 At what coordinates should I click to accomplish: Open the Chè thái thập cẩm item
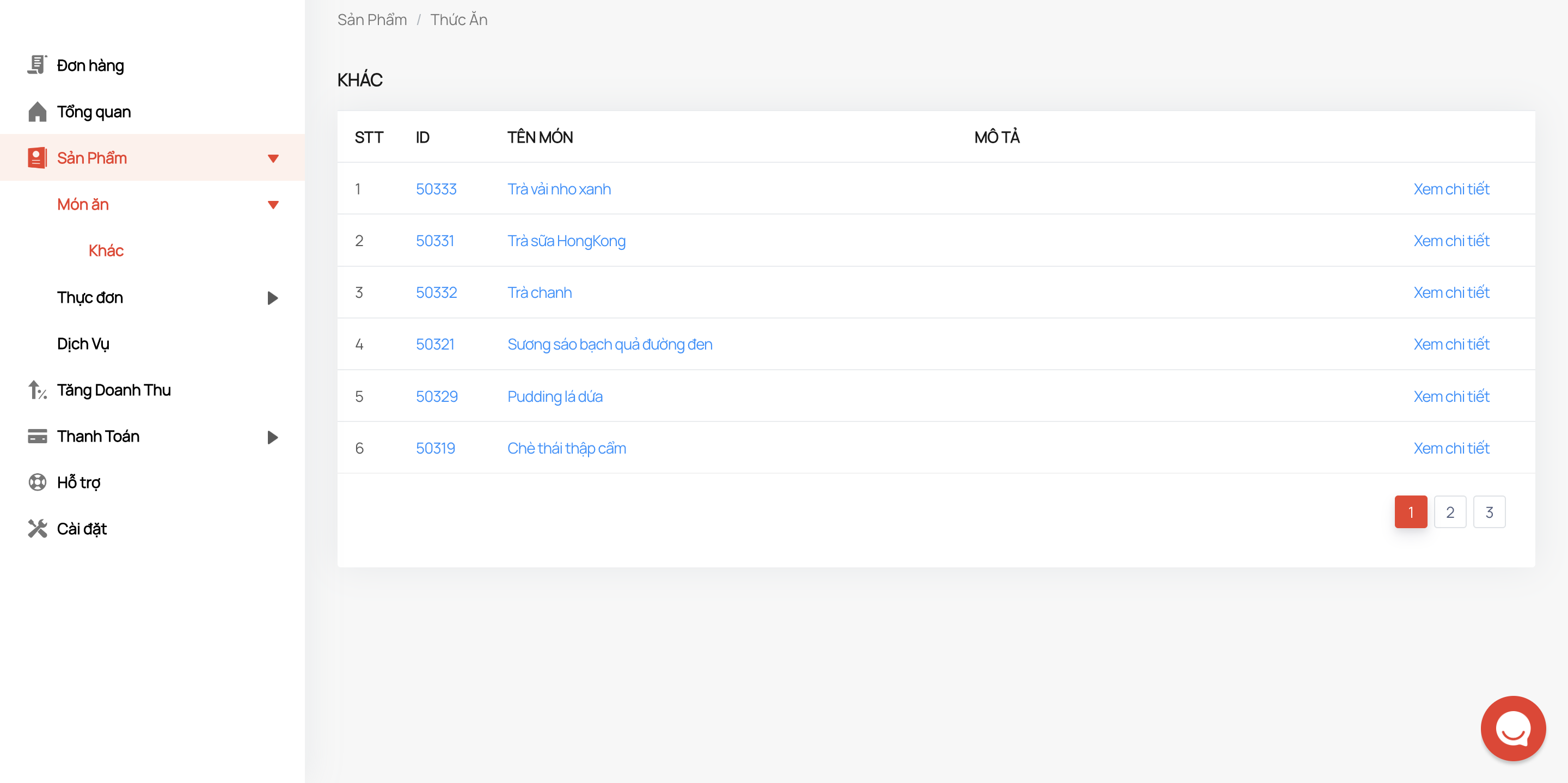point(566,448)
